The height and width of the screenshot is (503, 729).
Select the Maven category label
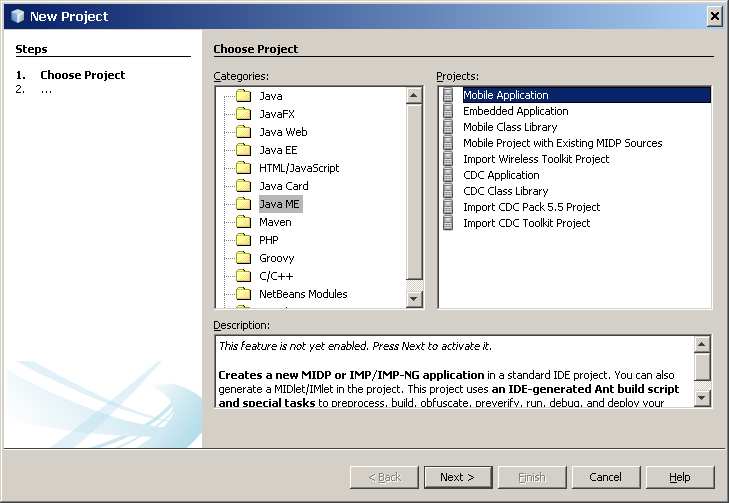275,222
